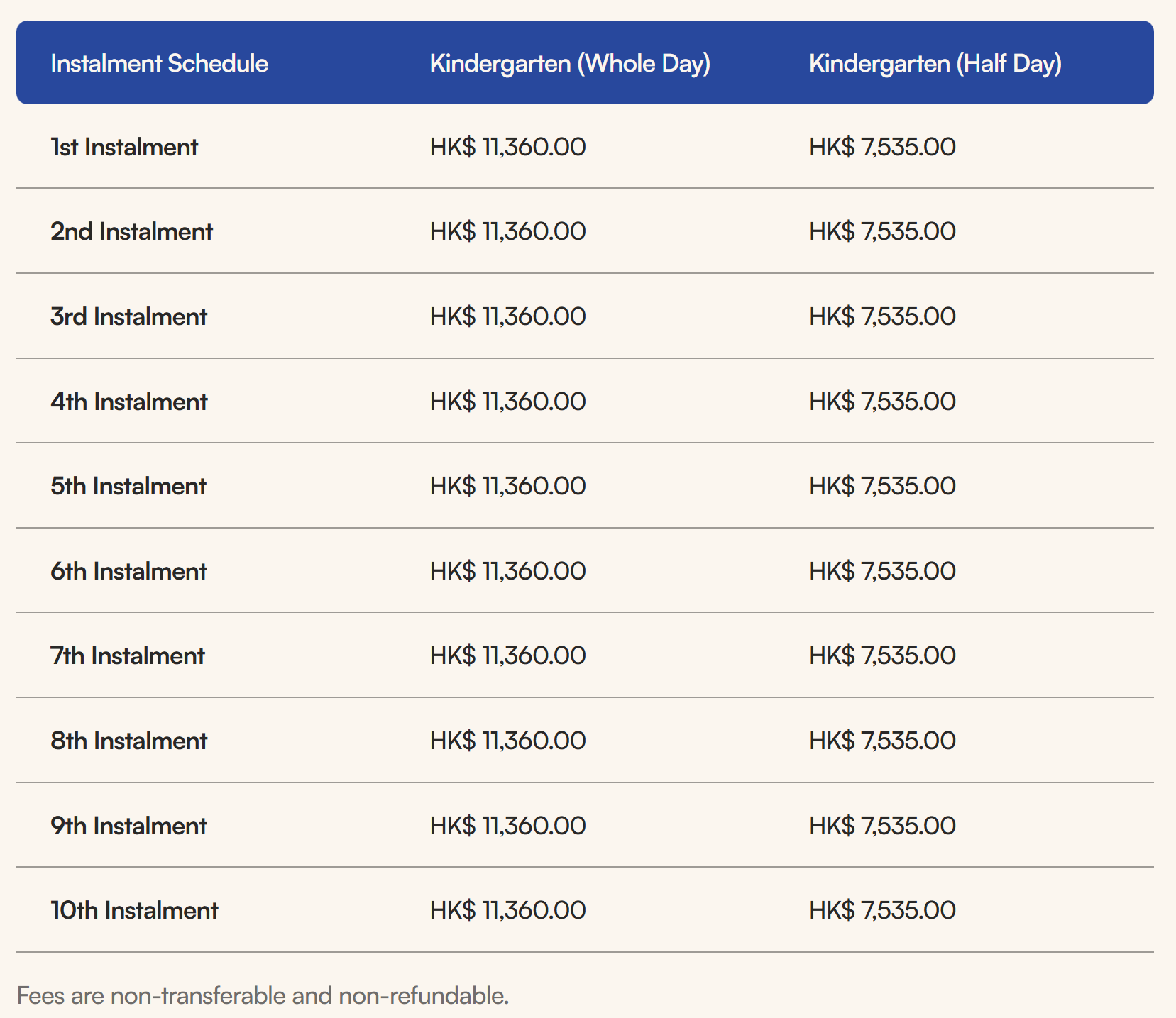The image size is (1176, 1018).
Task: Select the 8th Instalment row label
Action: (128, 741)
